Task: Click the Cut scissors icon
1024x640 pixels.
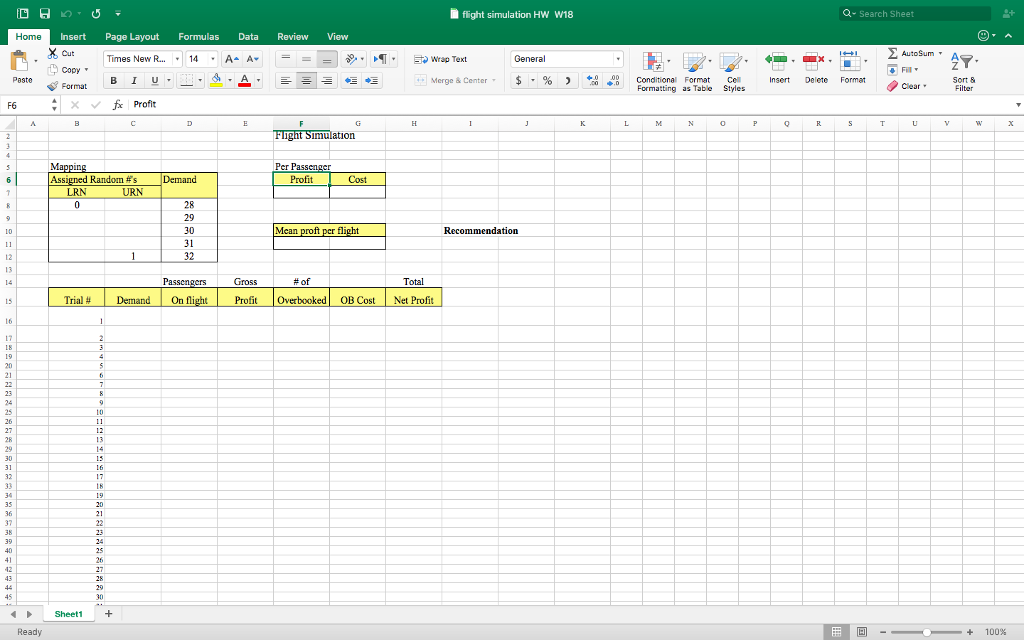Action: point(54,54)
